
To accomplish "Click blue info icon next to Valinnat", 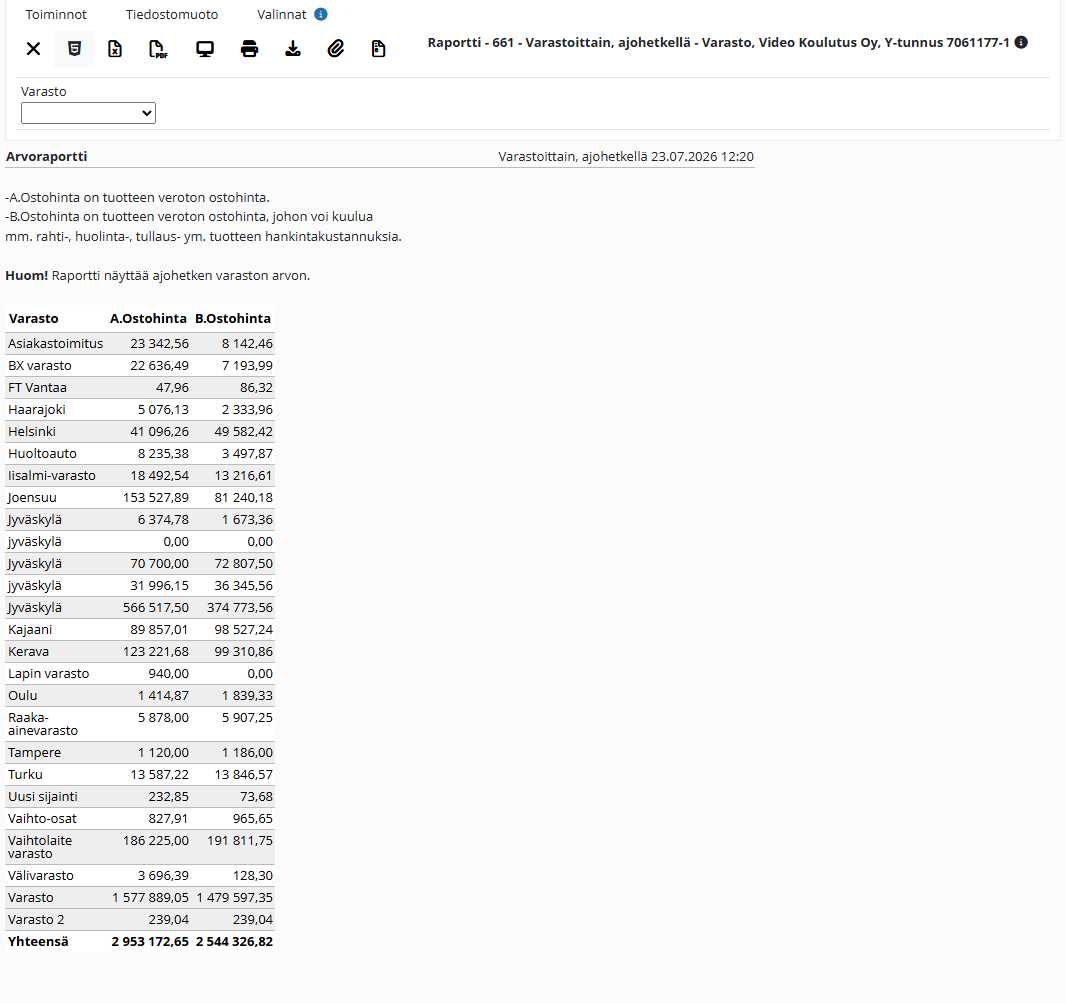I will pyautogui.click(x=321, y=14).
